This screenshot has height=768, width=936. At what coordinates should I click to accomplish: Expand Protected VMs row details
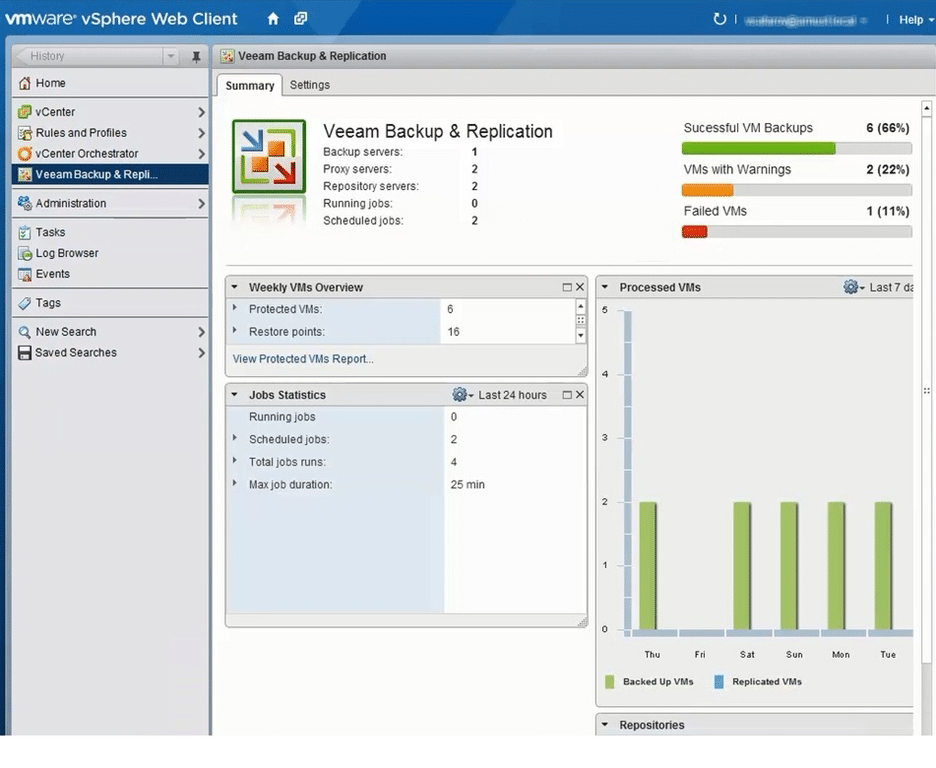[235, 309]
